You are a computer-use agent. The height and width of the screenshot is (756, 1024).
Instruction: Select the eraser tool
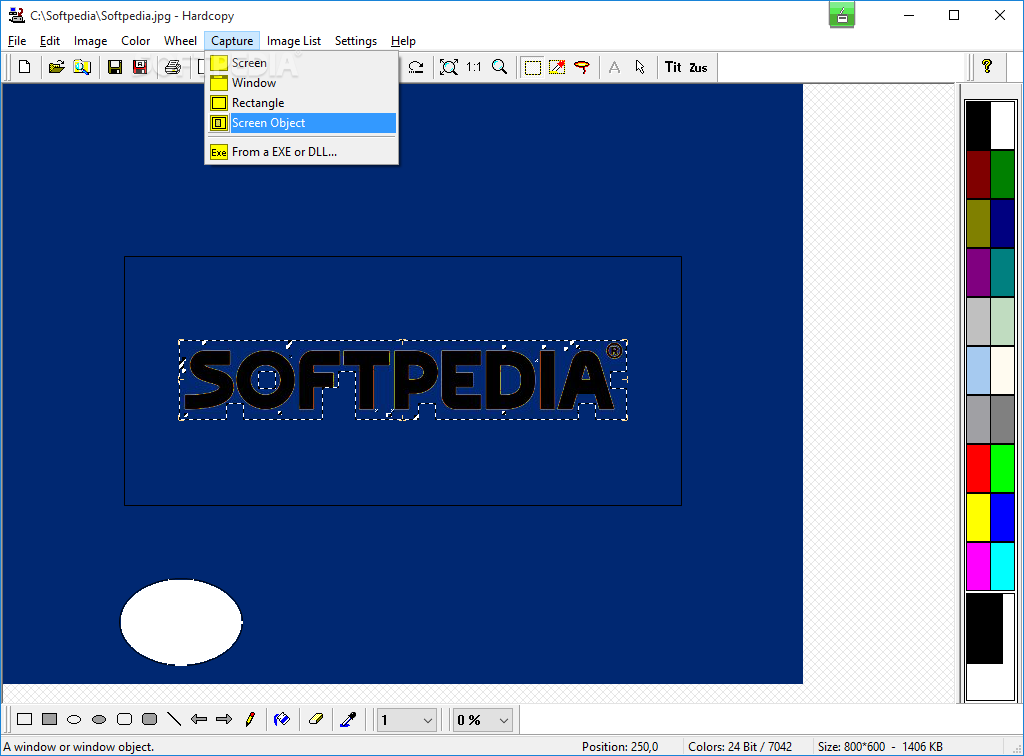(315, 719)
